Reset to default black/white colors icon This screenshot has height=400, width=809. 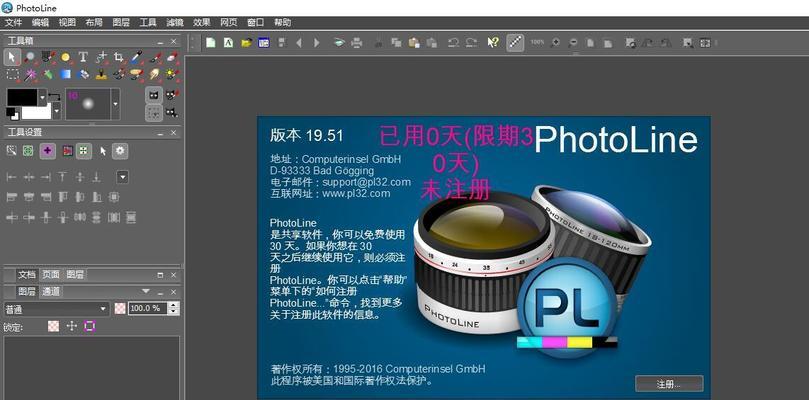tap(10, 112)
